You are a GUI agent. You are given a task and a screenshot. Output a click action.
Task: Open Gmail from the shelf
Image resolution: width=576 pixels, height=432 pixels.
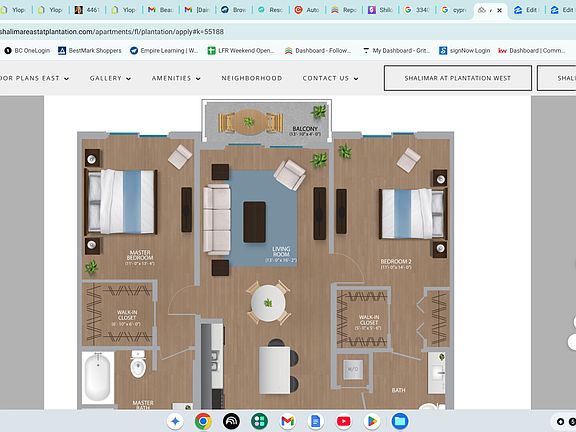coord(288,421)
